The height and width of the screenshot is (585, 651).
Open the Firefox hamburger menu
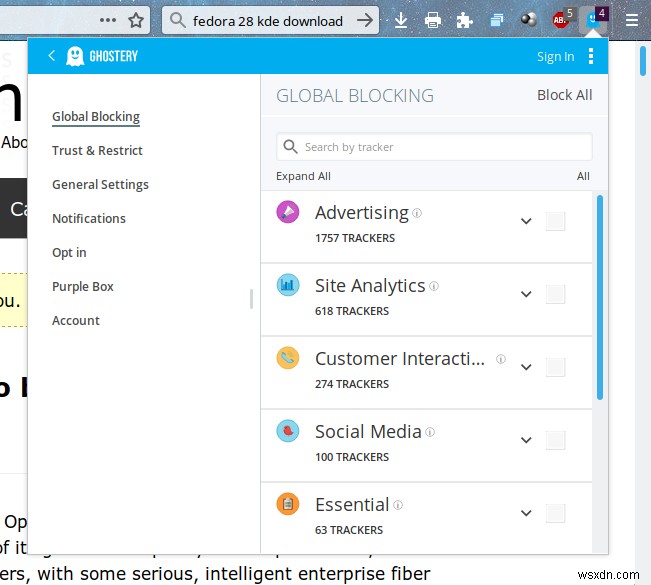(632, 20)
